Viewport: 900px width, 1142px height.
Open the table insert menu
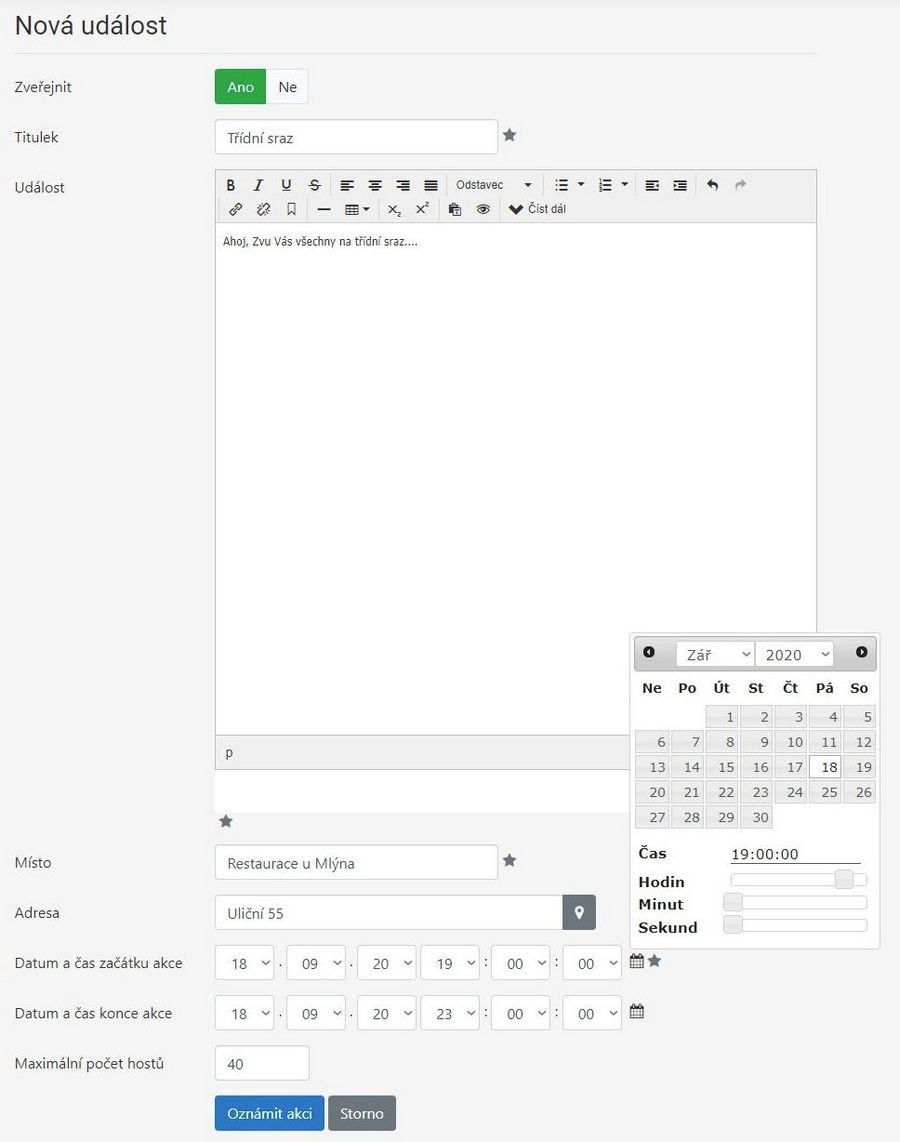click(357, 209)
